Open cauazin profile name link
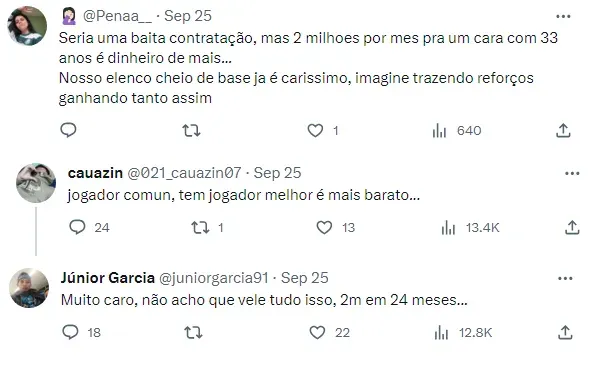The image size is (594, 385). coord(95,173)
